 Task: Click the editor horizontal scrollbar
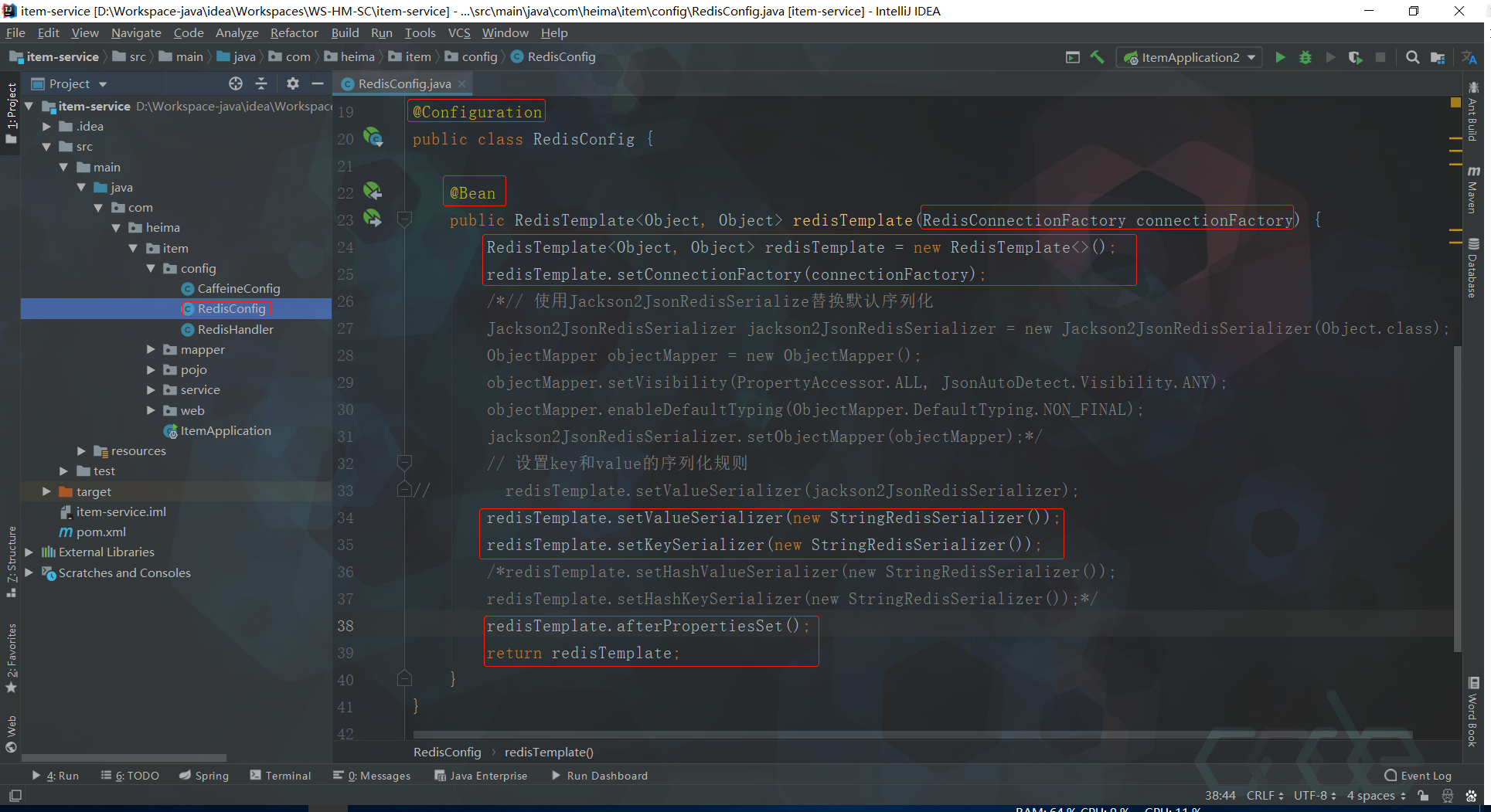pyautogui.click(x=912, y=734)
